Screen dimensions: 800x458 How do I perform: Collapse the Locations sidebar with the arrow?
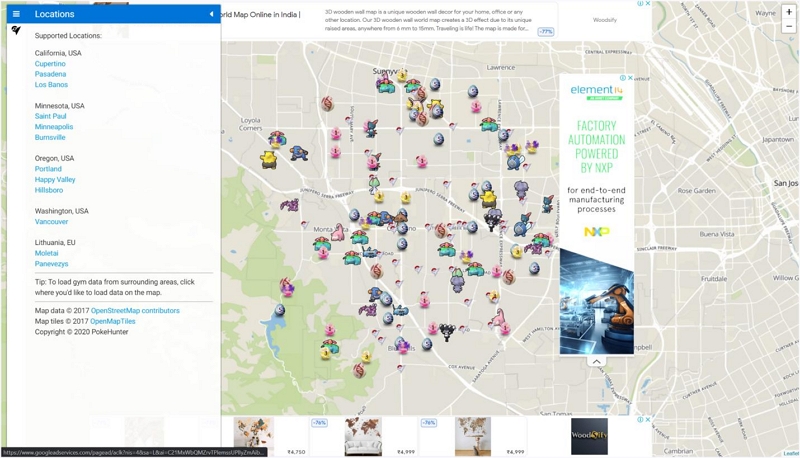211,14
